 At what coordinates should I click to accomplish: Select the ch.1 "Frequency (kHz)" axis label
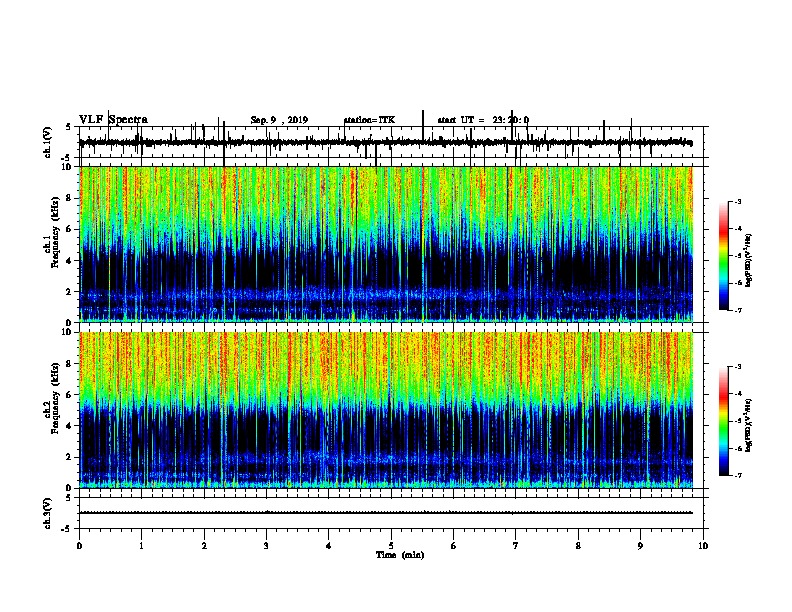(x=55, y=232)
